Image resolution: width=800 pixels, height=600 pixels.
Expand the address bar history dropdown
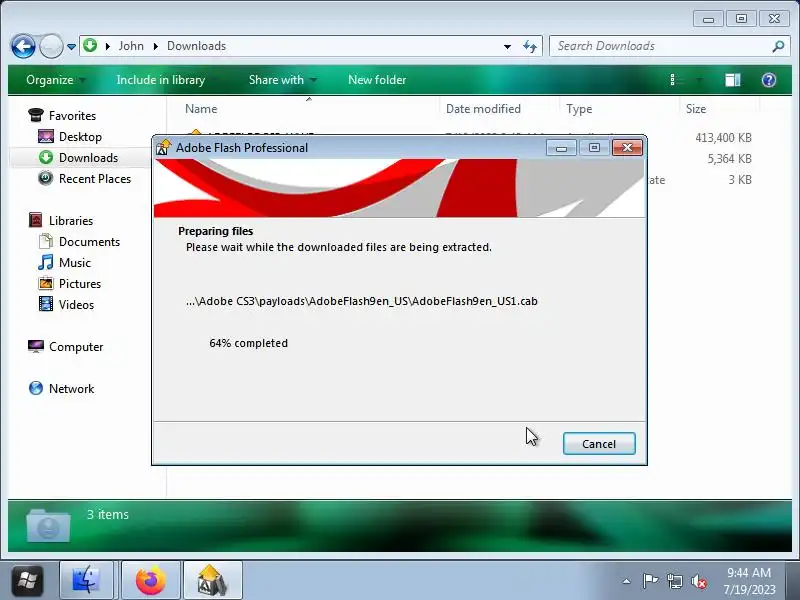coord(507,46)
